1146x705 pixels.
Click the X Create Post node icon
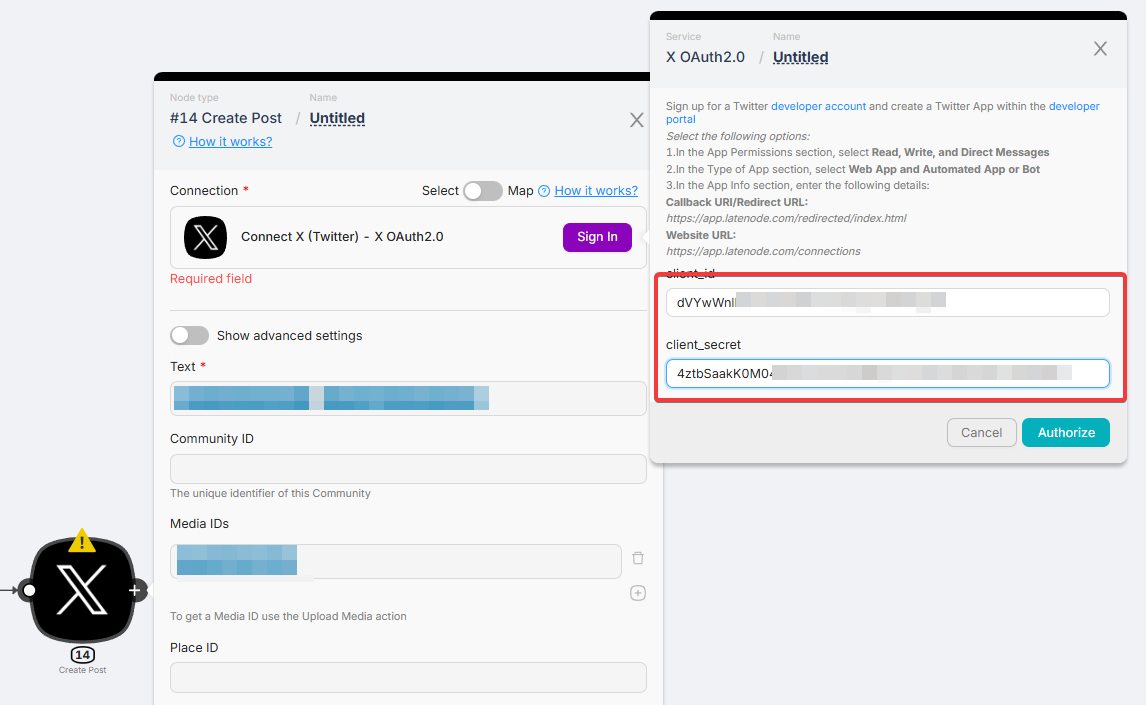click(x=81, y=590)
